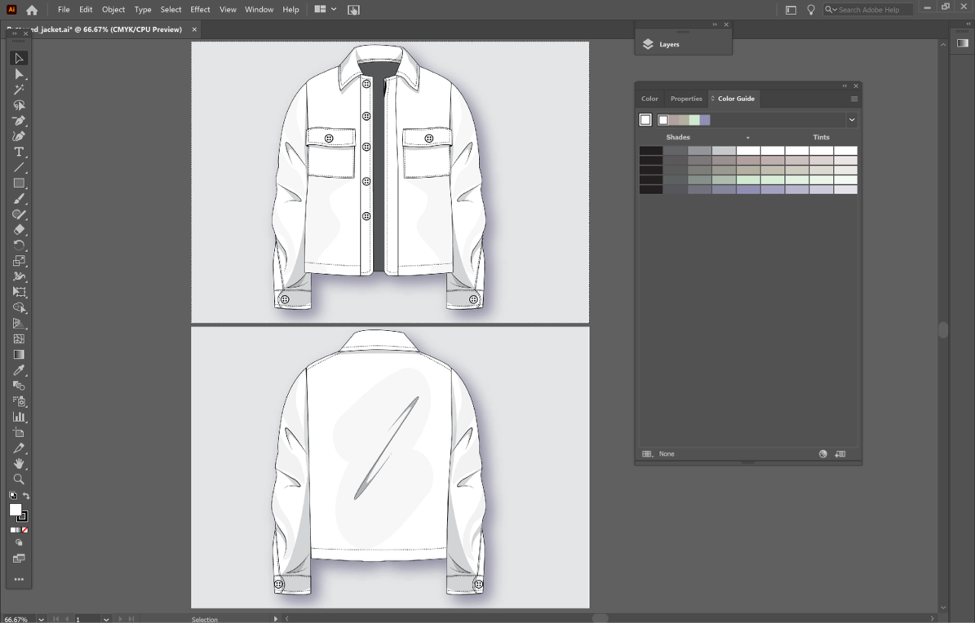
Task: Open the Layers panel
Action: (666, 44)
